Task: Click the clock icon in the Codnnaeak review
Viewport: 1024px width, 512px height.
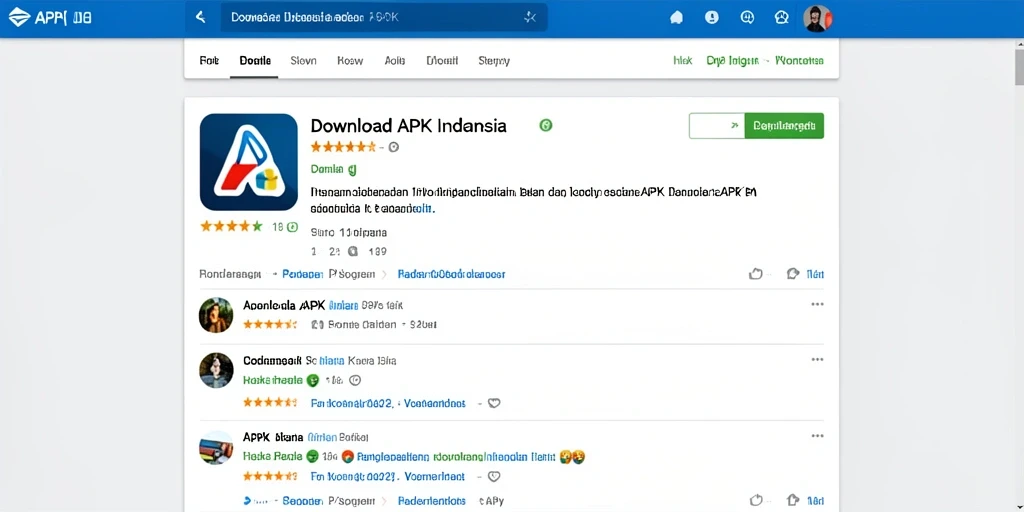Action: pos(355,380)
